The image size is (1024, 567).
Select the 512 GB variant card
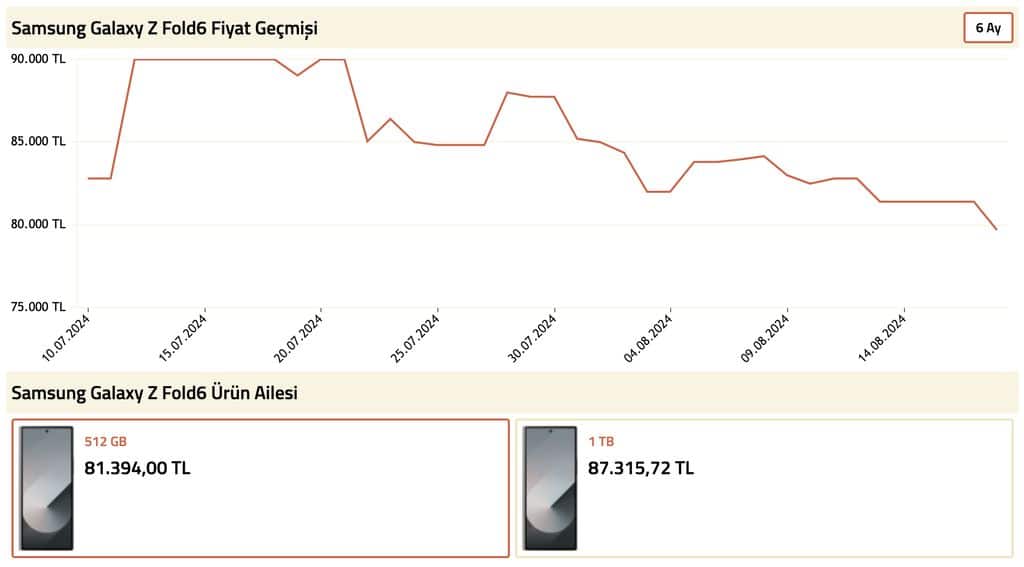click(261, 488)
